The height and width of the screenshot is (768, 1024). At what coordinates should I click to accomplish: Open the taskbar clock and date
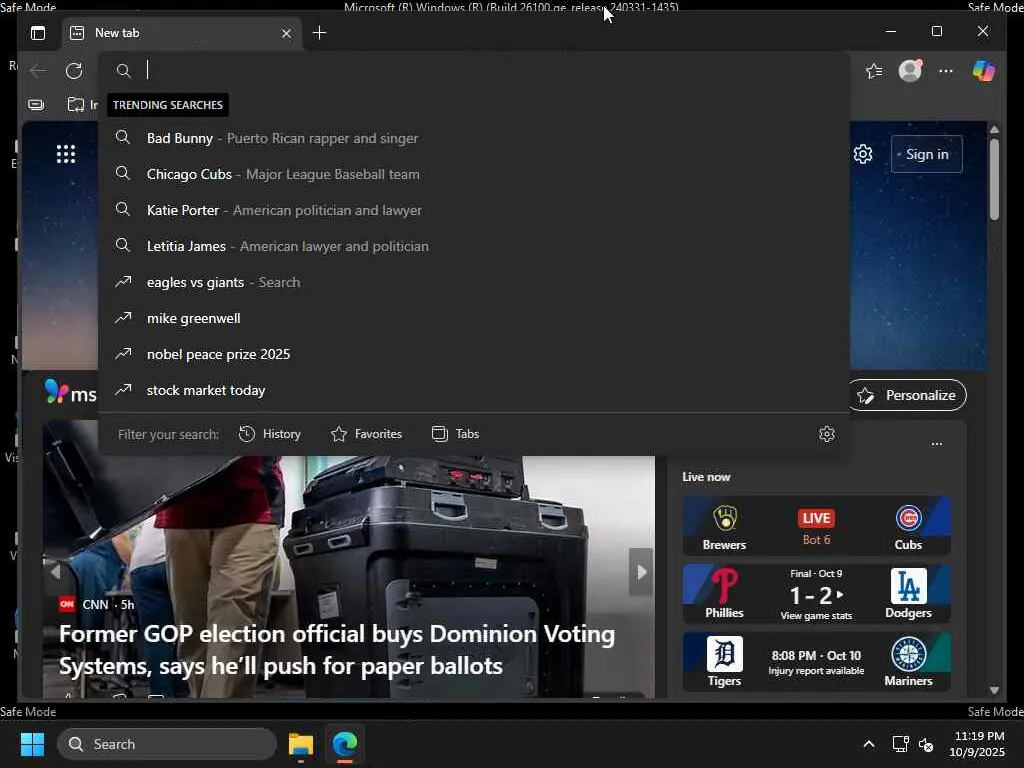point(977,744)
